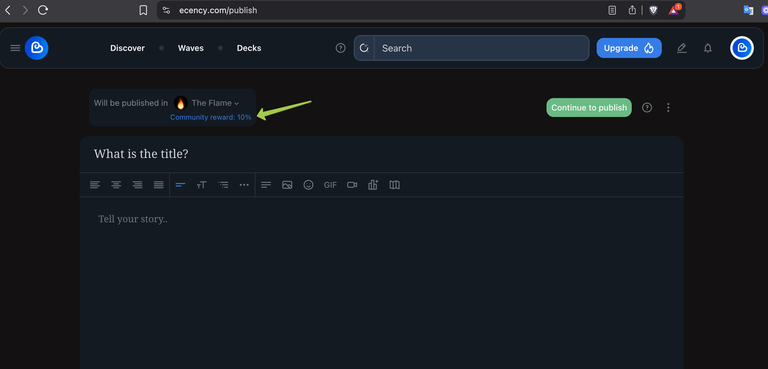768x369 pixels.
Task: Go to Discover
Action: [127, 48]
